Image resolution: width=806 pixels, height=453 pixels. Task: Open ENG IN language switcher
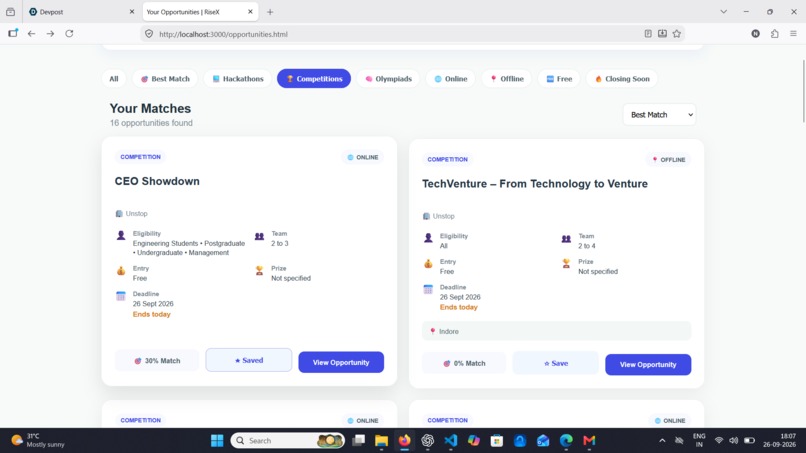point(699,441)
